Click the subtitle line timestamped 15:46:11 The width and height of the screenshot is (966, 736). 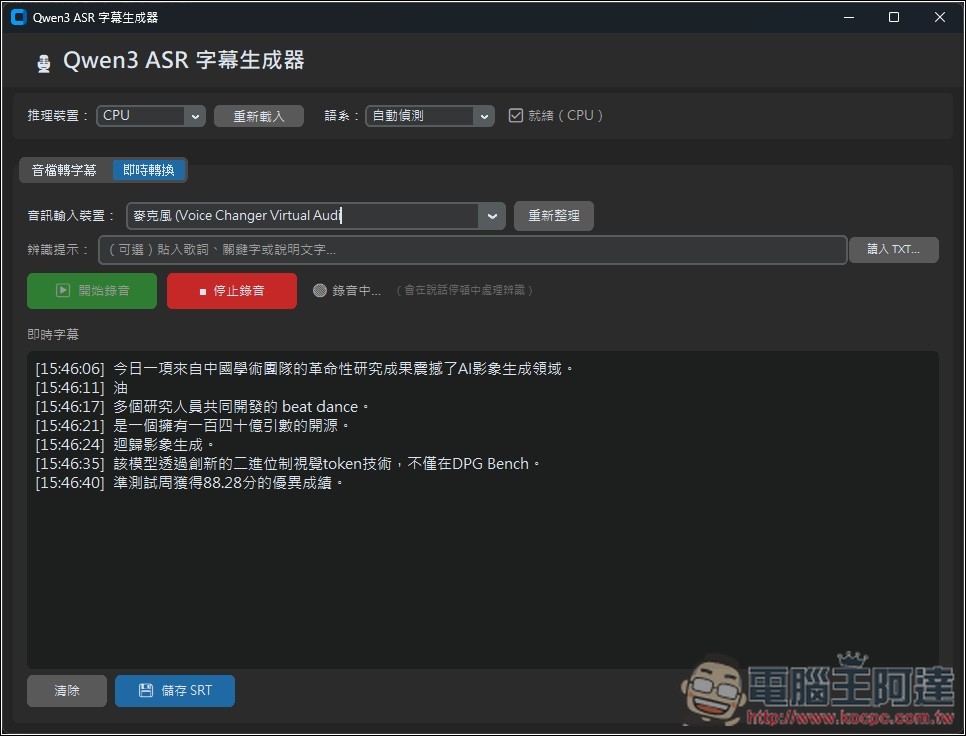point(81,388)
